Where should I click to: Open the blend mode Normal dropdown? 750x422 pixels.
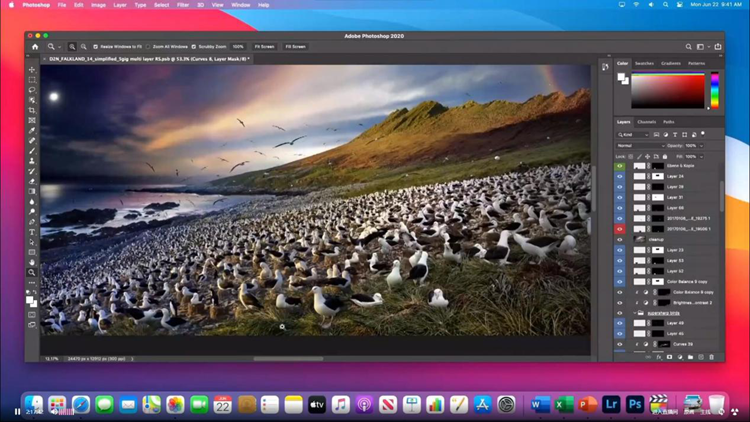click(x=640, y=146)
